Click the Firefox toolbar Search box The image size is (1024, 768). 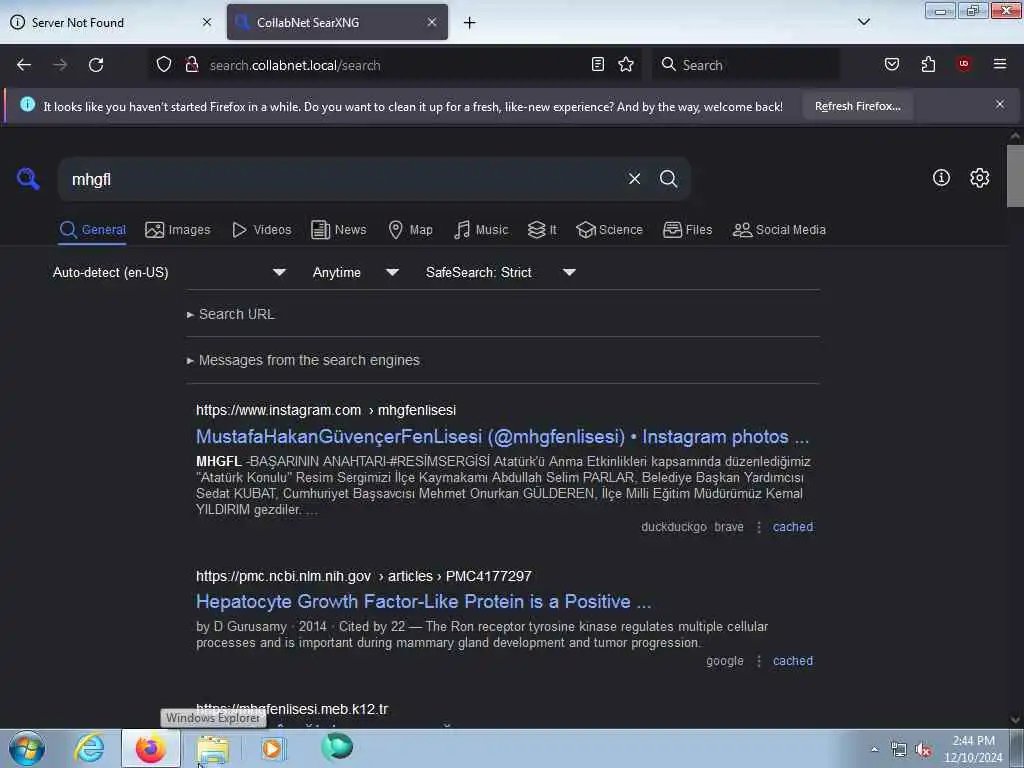[x=746, y=65]
